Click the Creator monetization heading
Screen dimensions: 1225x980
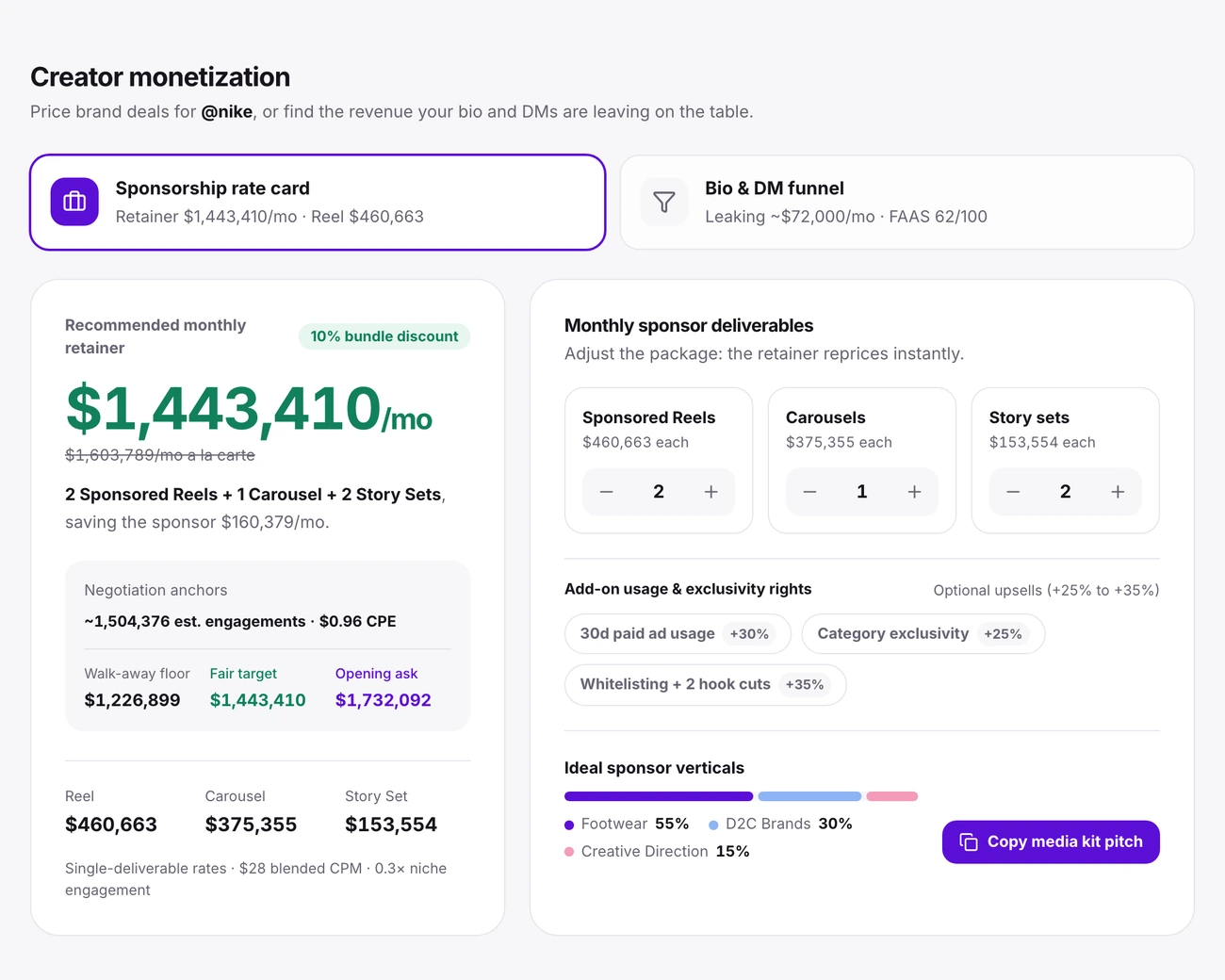[160, 77]
